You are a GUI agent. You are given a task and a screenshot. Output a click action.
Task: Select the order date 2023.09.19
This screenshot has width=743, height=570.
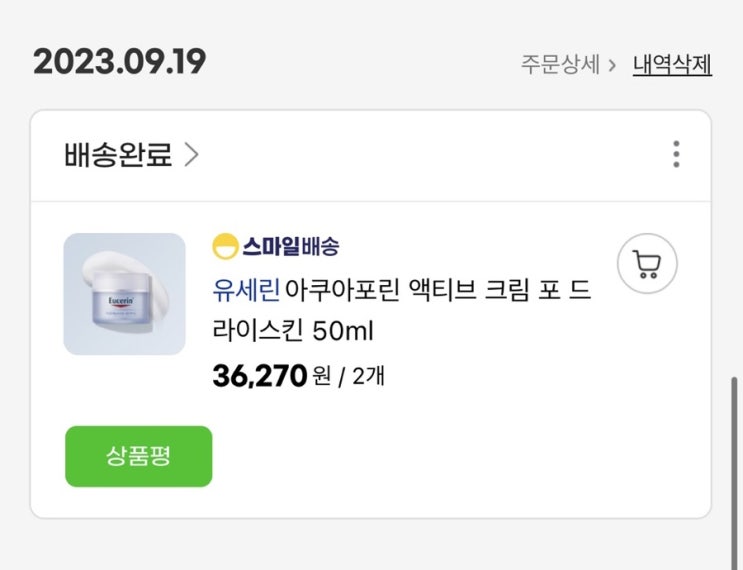[x=120, y=62]
